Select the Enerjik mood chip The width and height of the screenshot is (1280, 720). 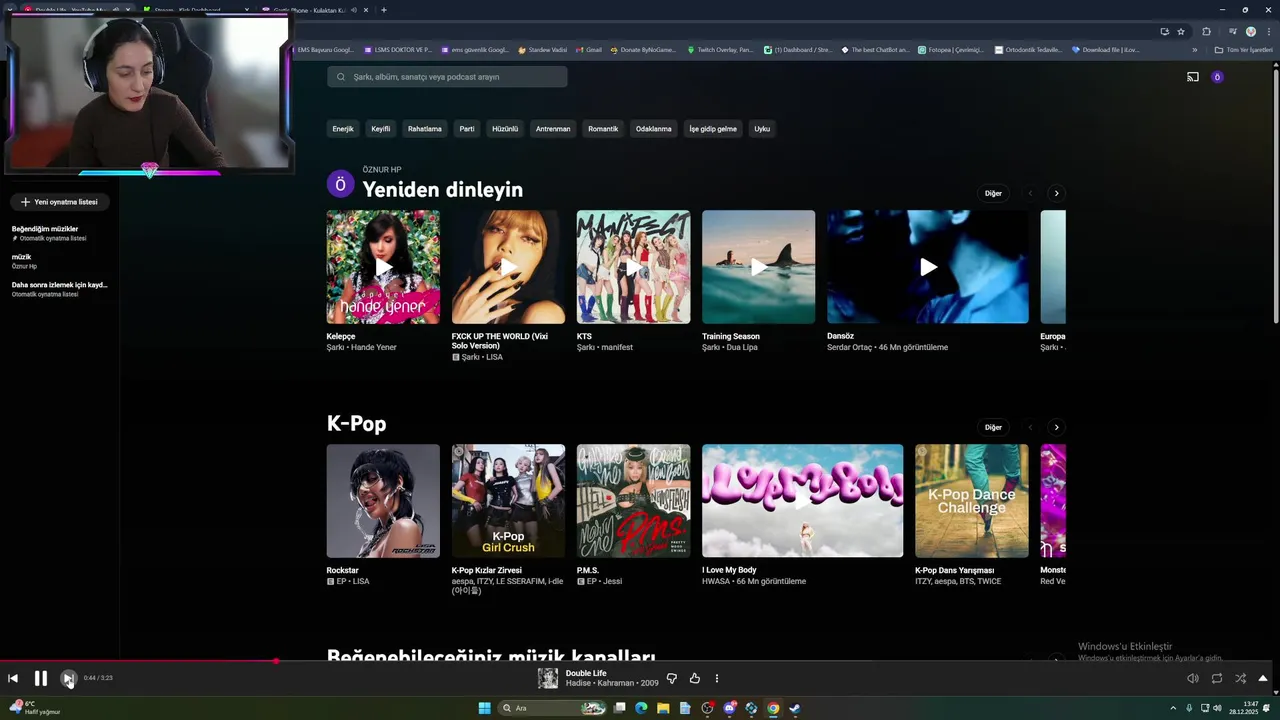click(x=343, y=129)
